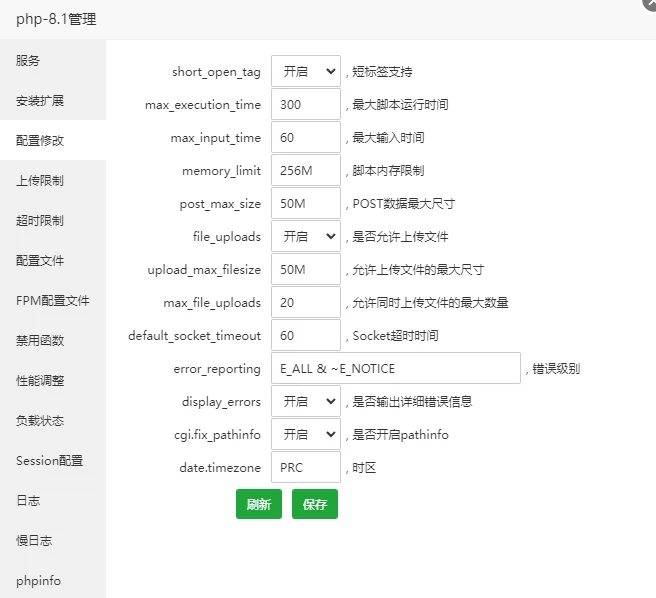Click the Socket超时时间 description text
This screenshot has width=656, height=598.
[x=395, y=335]
